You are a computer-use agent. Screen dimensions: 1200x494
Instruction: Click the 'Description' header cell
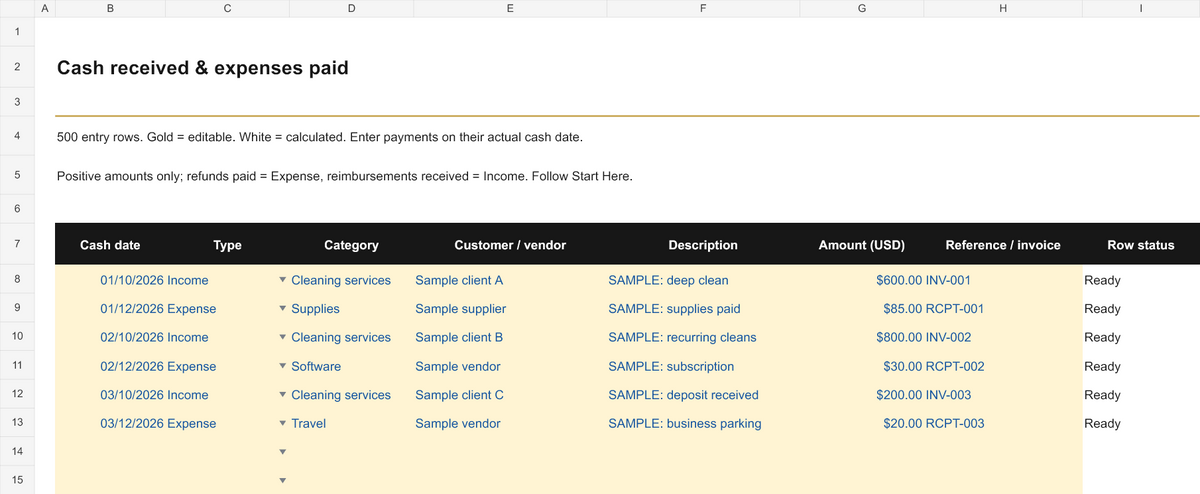coord(703,245)
